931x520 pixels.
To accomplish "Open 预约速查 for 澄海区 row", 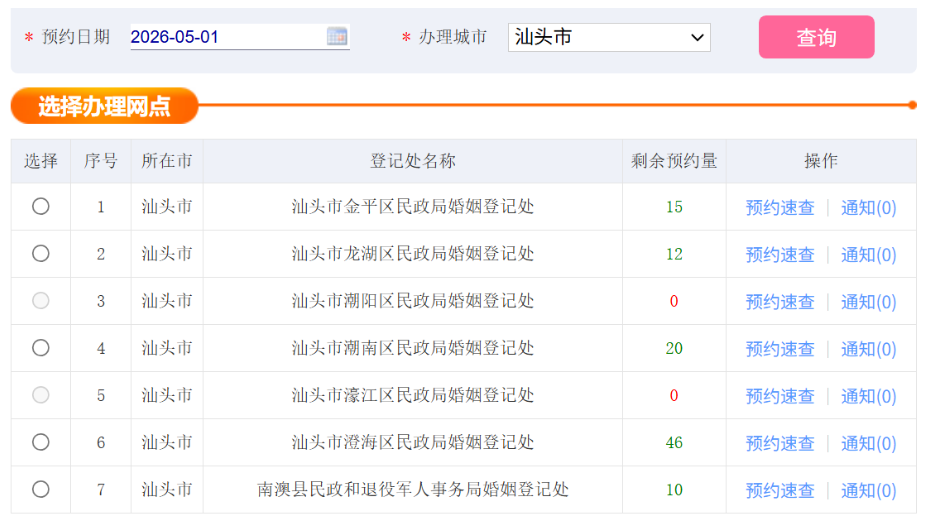I will (x=780, y=443).
